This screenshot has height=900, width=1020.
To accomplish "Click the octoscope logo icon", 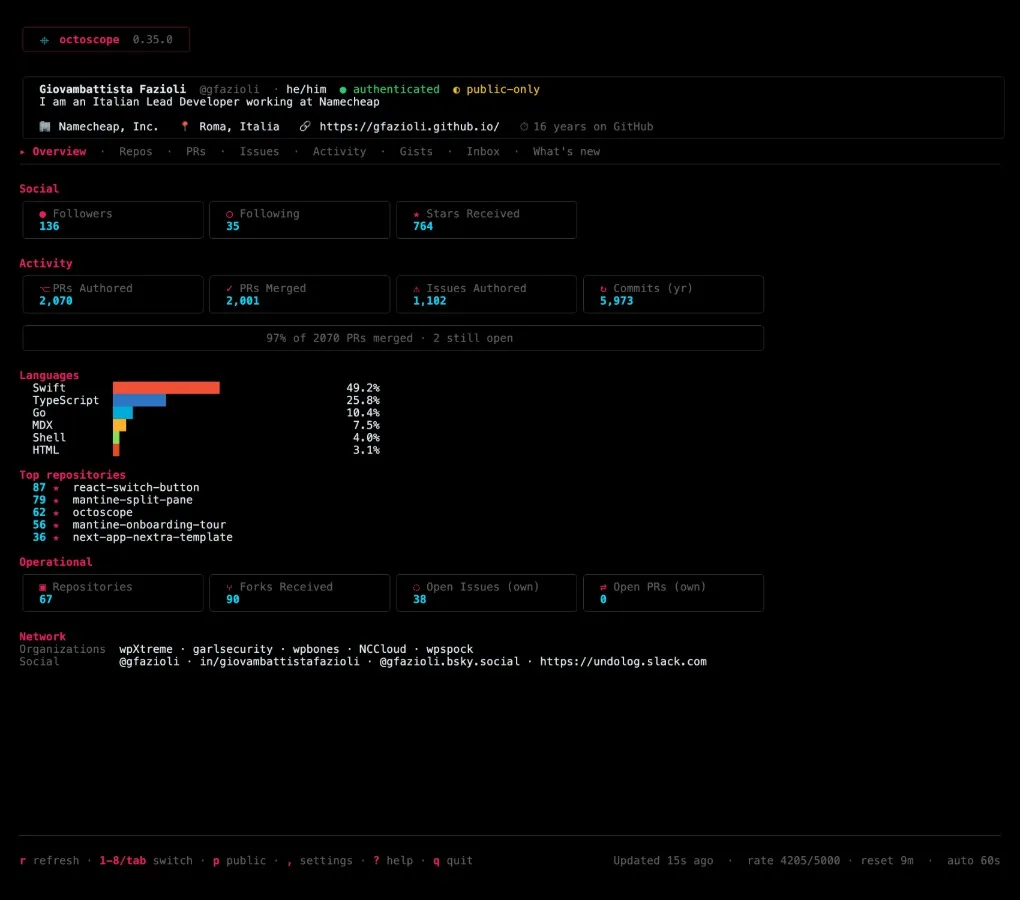I will click(44, 40).
